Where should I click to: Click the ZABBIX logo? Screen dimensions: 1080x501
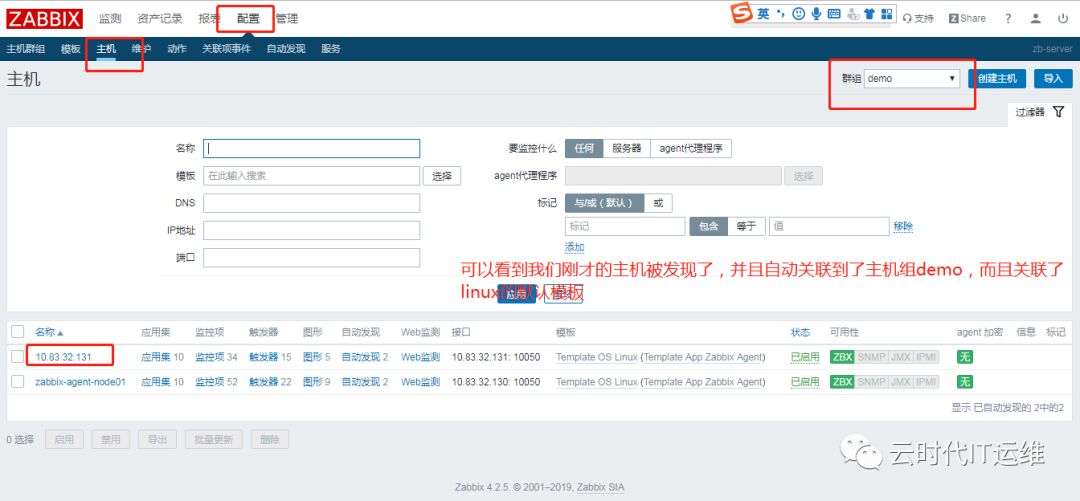click(x=45, y=19)
